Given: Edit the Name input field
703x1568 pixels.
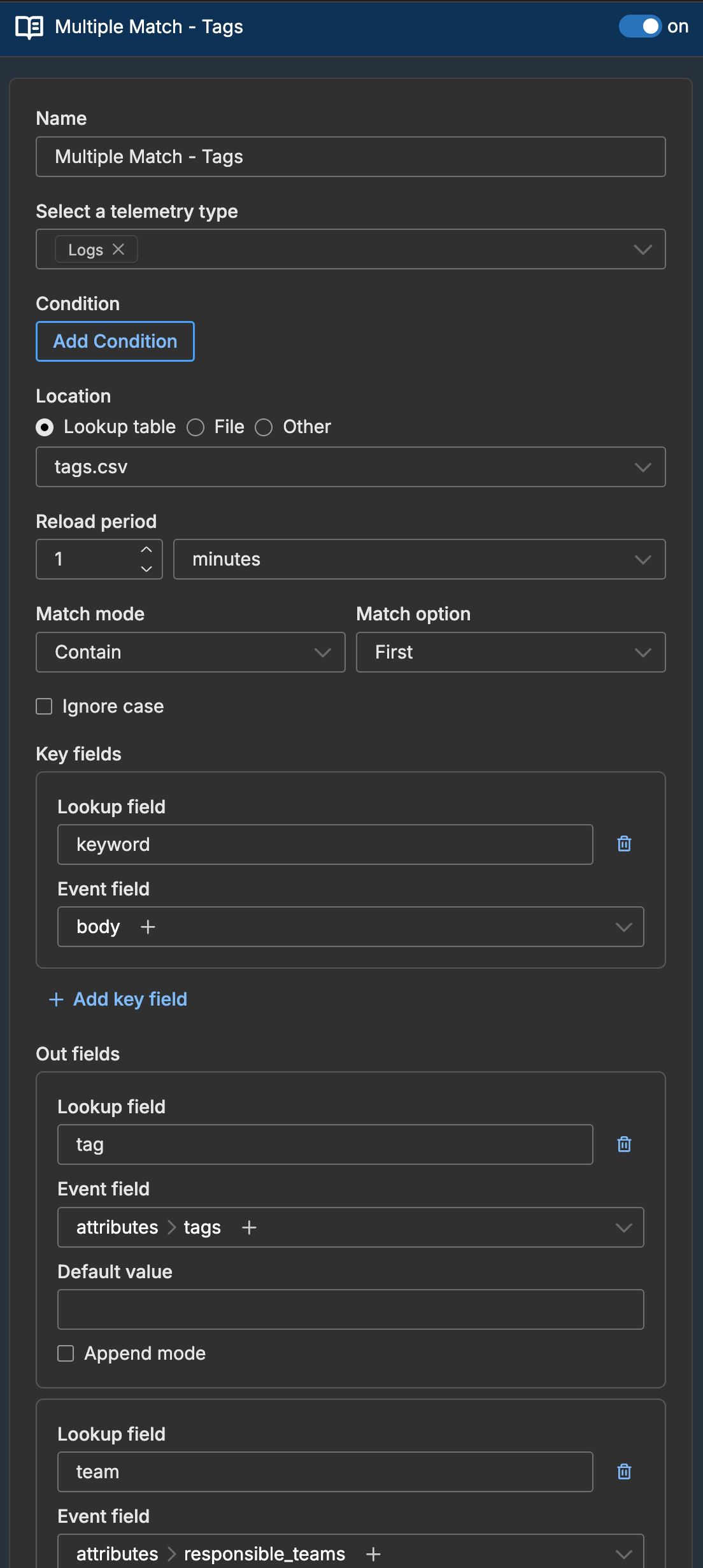Looking at the screenshot, I should (351, 157).
